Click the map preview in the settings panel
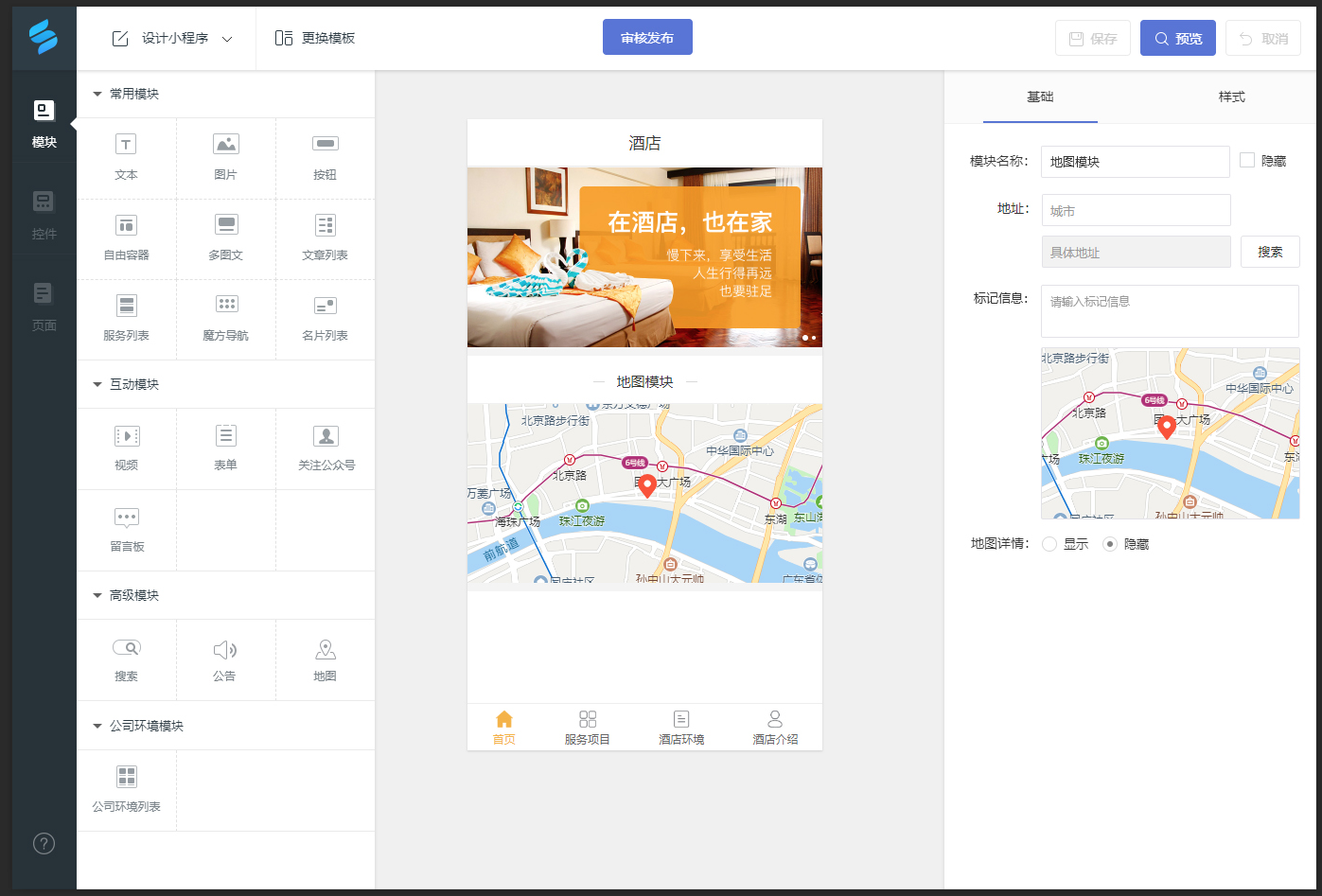1322x896 pixels. [x=1171, y=433]
